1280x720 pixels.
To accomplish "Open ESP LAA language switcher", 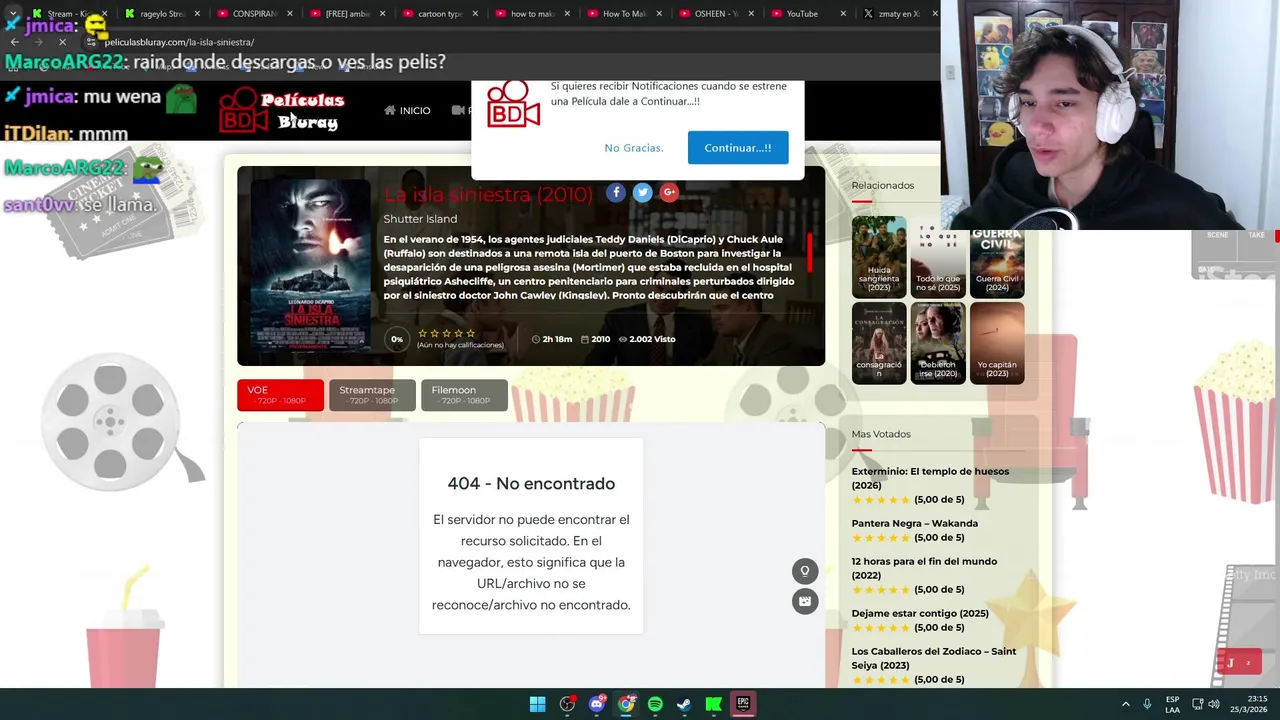I will click(1172, 704).
